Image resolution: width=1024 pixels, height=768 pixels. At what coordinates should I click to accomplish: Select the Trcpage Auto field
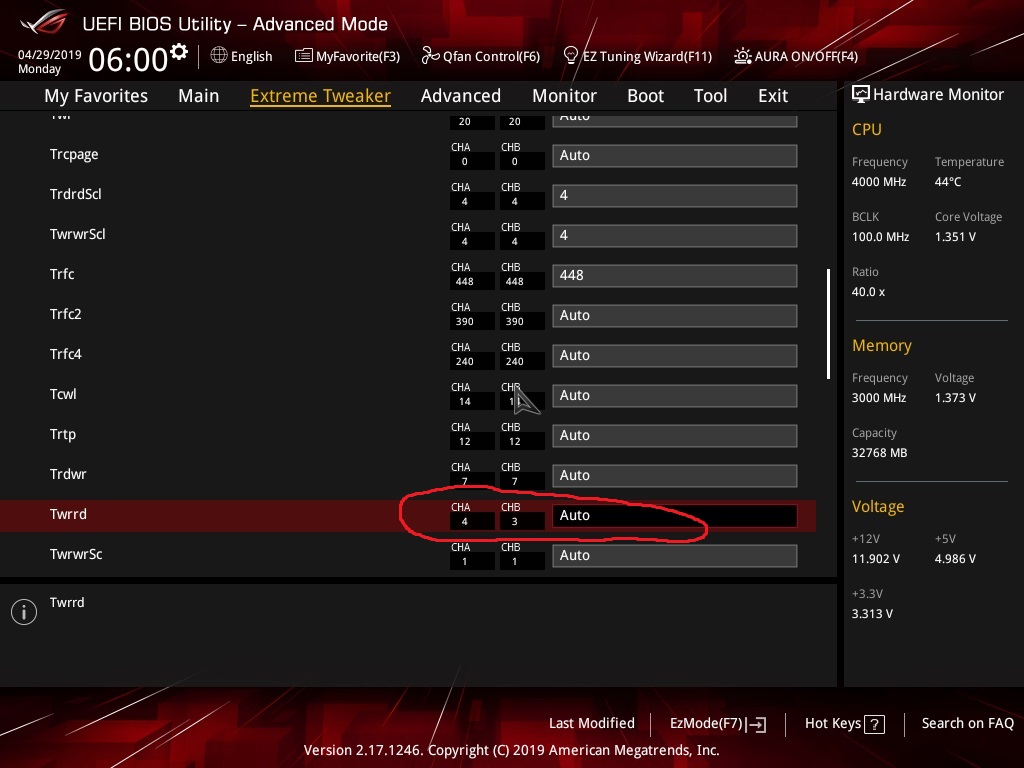point(675,155)
